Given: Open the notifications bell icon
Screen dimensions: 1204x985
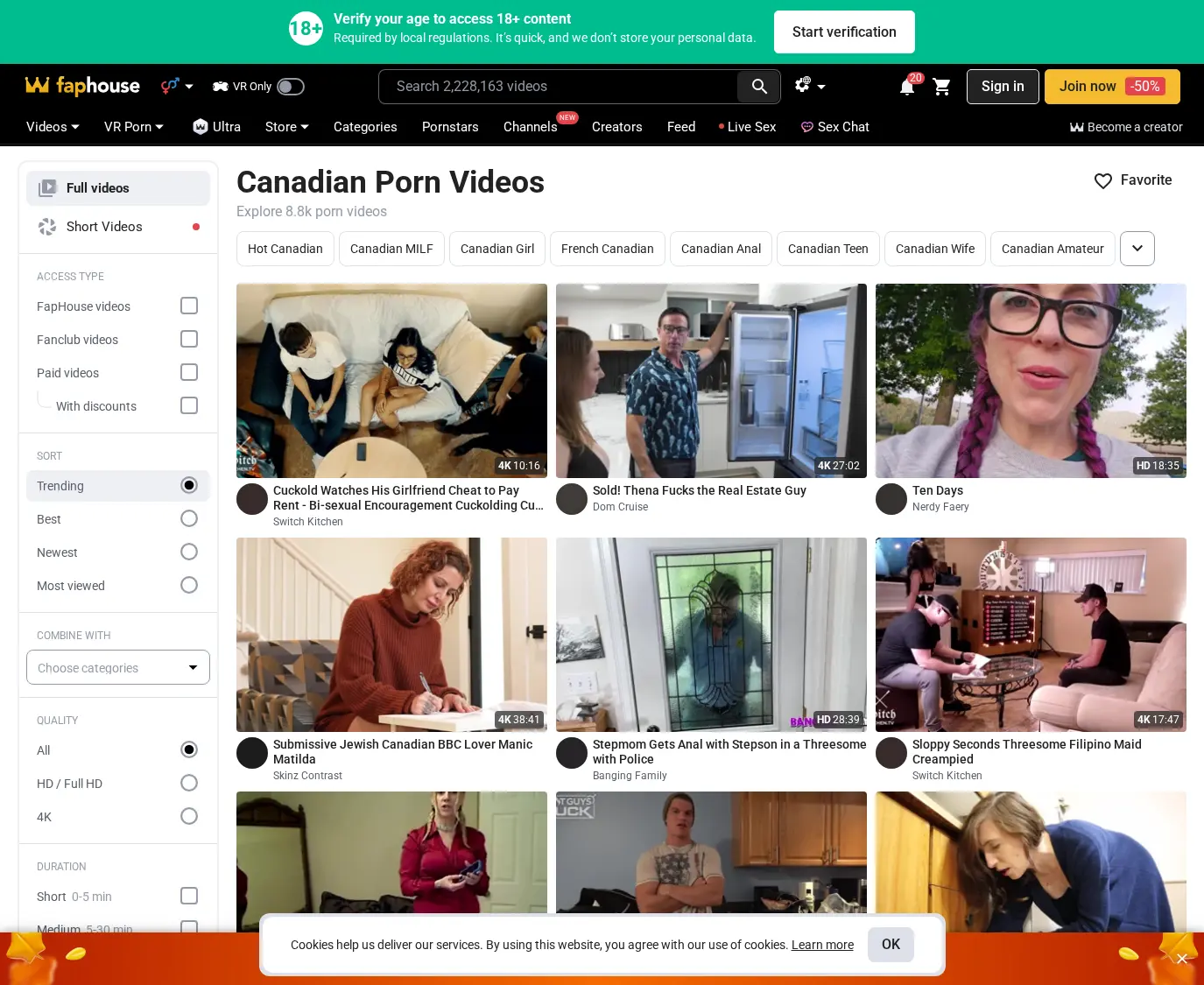Looking at the screenshot, I should (x=907, y=87).
